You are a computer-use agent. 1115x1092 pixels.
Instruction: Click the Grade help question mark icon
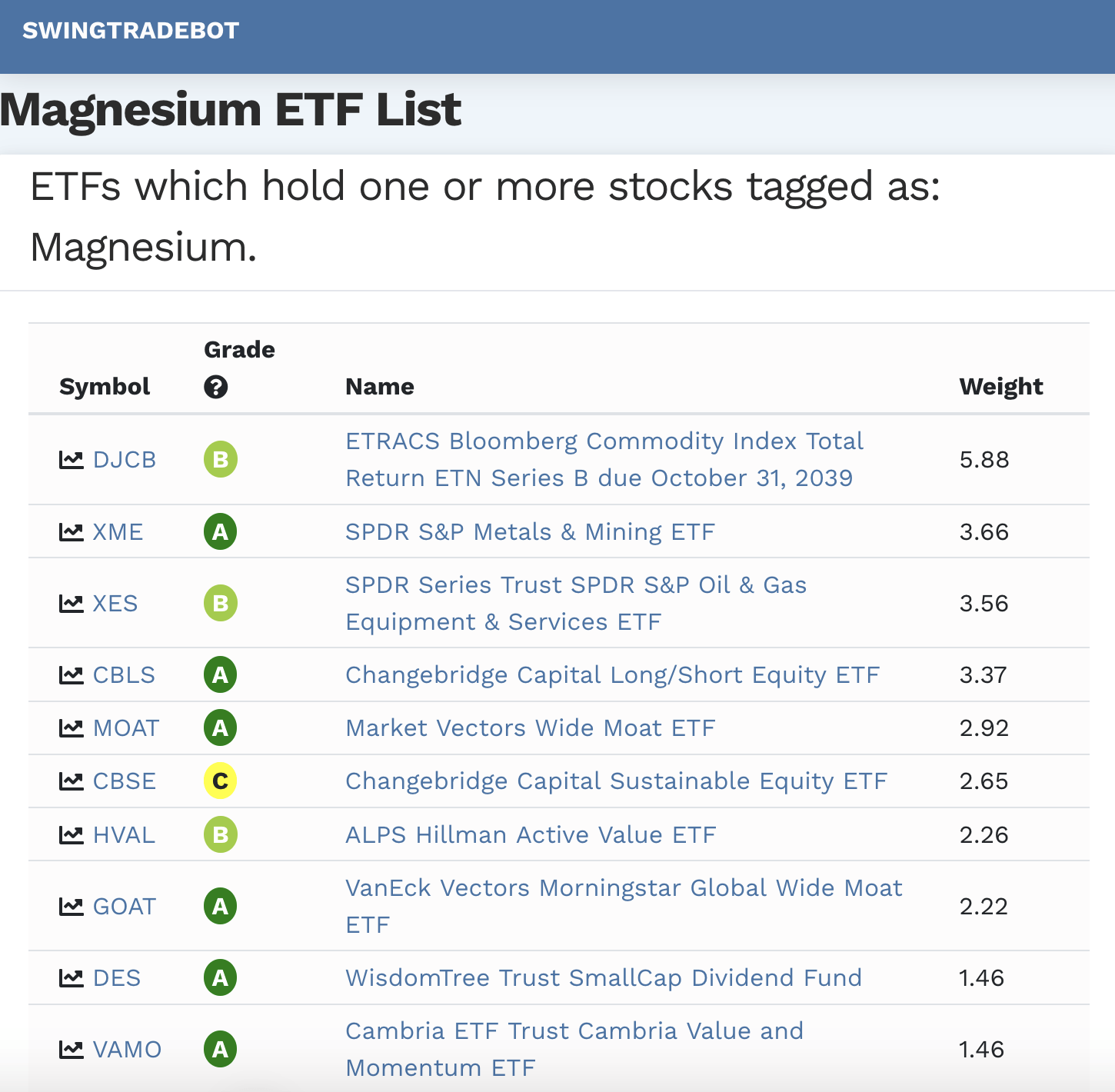pos(215,387)
